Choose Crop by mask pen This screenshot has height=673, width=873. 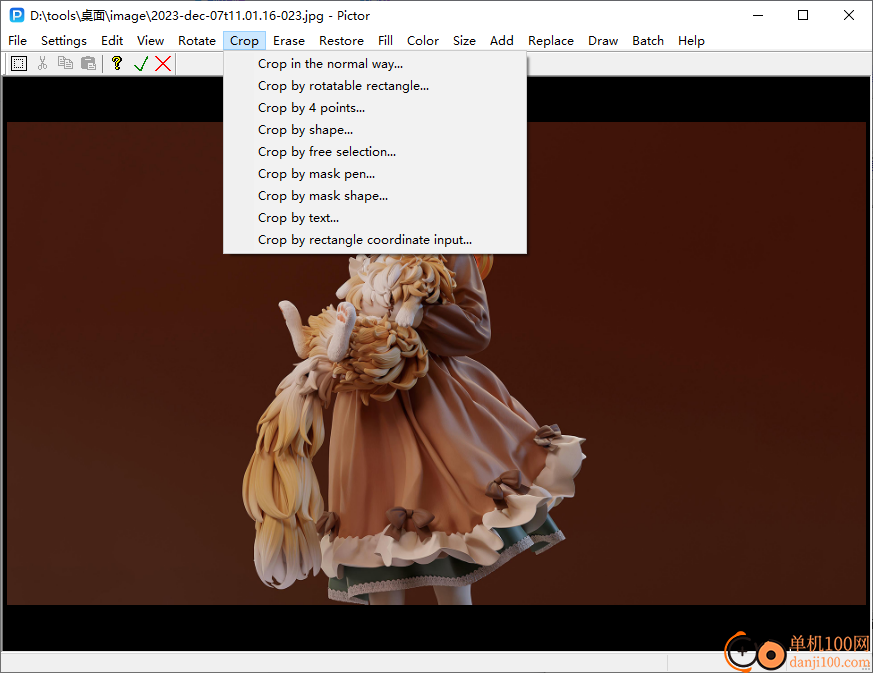(x=375, y=174)
